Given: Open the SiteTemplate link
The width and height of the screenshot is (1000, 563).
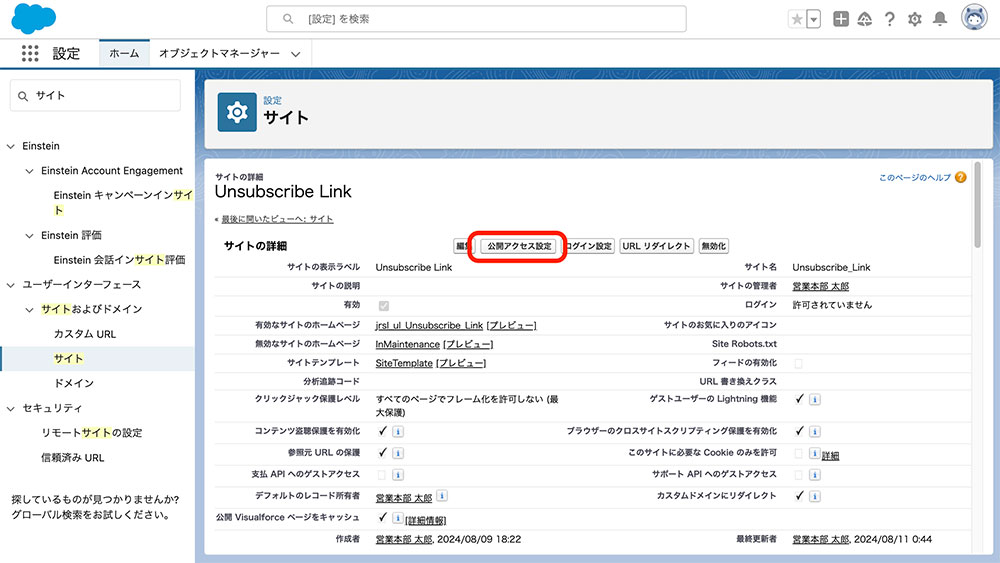Looking at the screenshot, I should [404, 363].
